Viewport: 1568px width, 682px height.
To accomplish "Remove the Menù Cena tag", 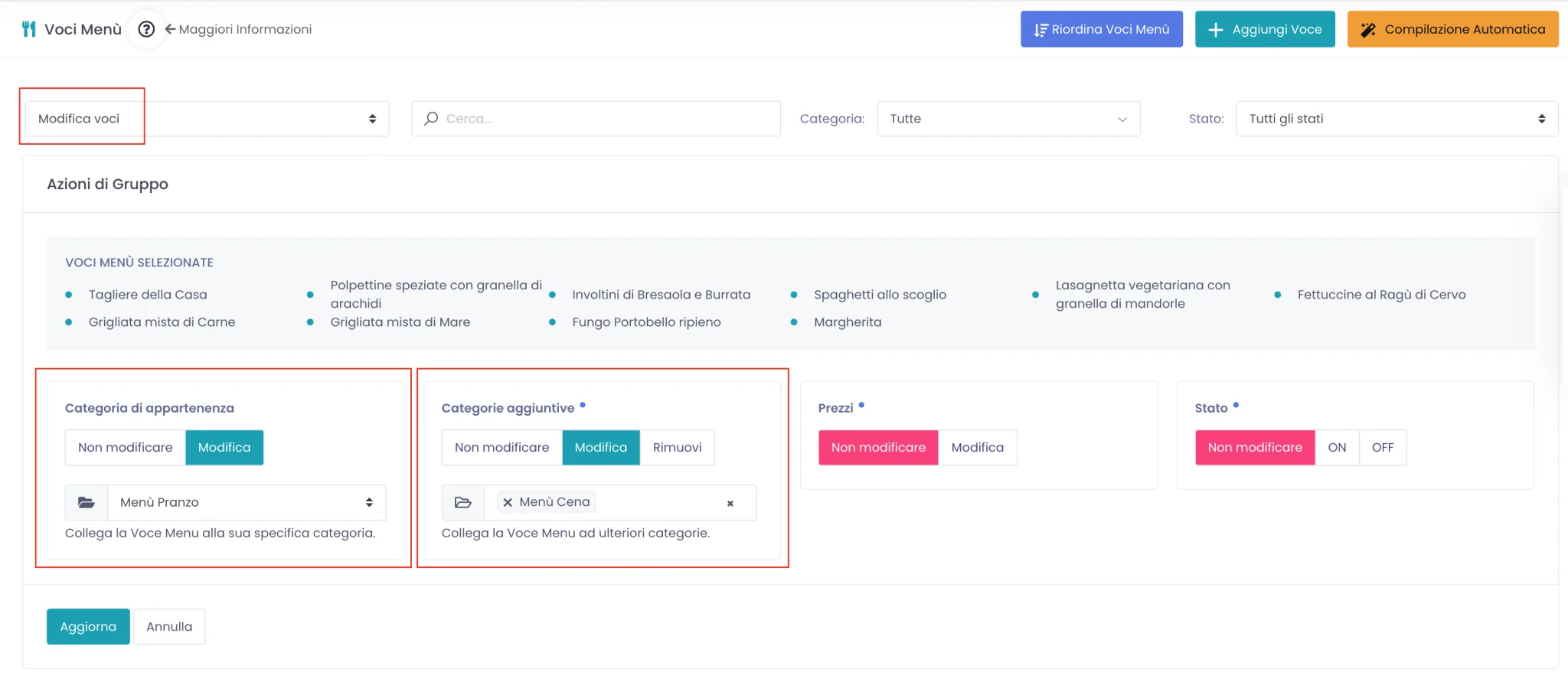I will point(508,502).
